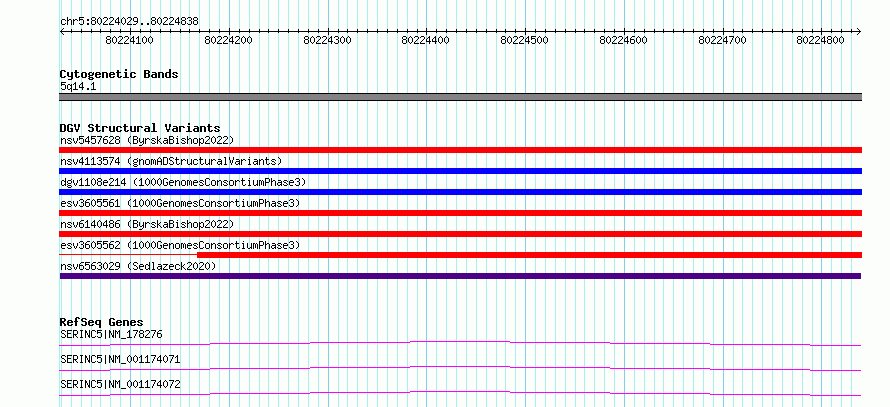
Task: Click the blue bar for nsv4113574
Action: click(x=461, y=171)
